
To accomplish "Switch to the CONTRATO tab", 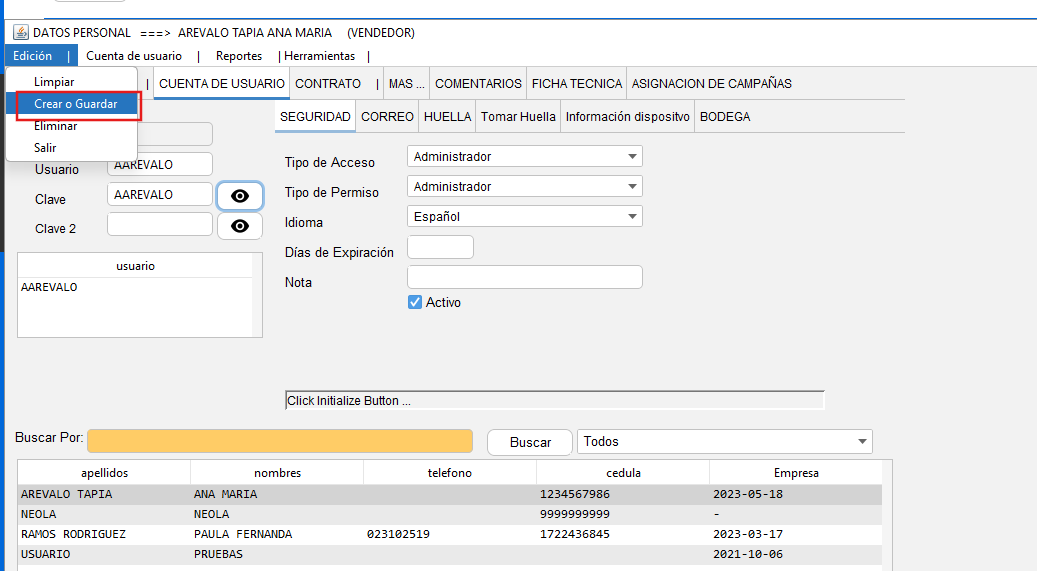I will click(x=328, y=84).
